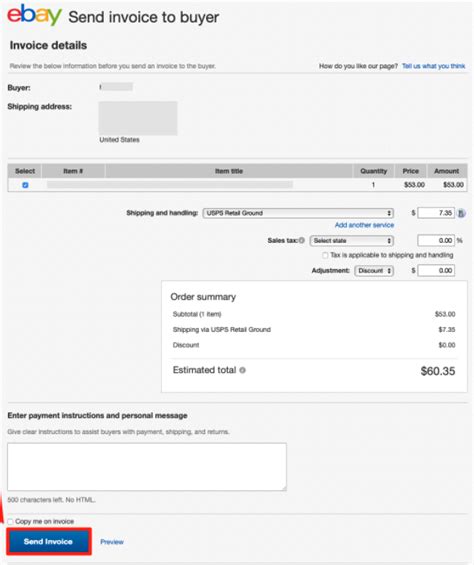Click the eBay logo

[x=35, y=14]
